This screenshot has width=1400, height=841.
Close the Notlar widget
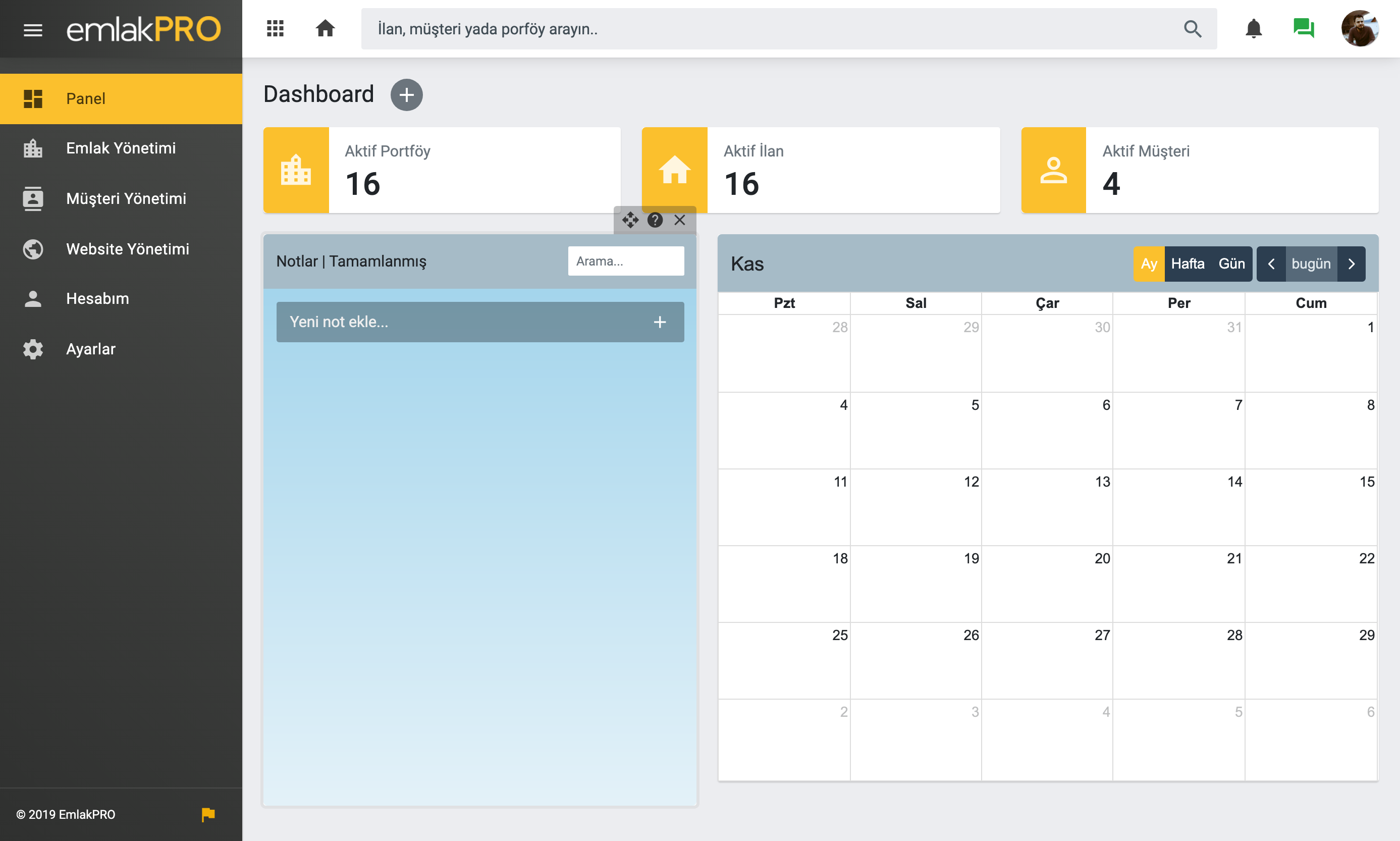pyautogui.click(x=680, y=220)
